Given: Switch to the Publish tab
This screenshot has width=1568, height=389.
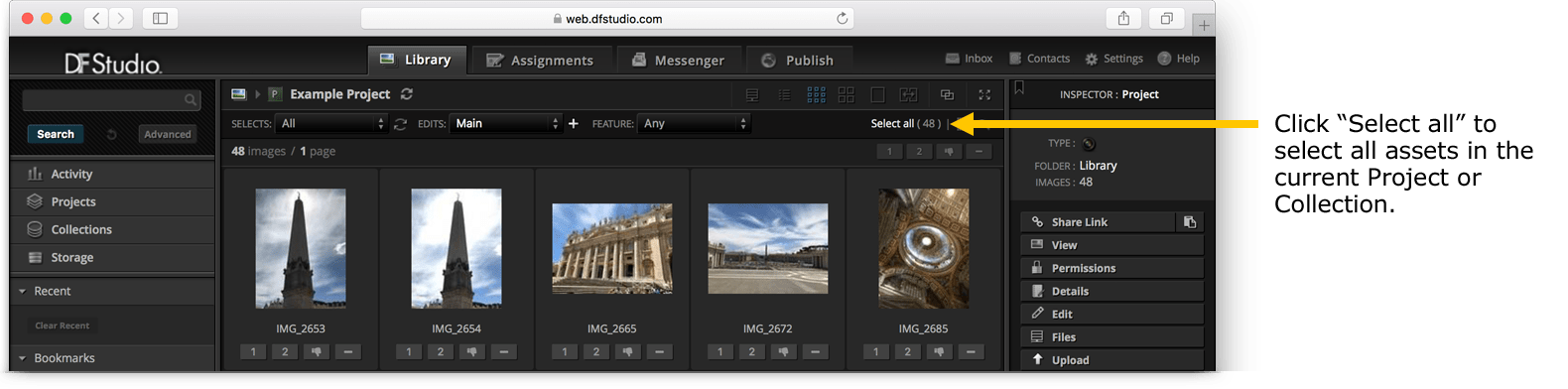Looking at the screenshot, I should (798, 60).
